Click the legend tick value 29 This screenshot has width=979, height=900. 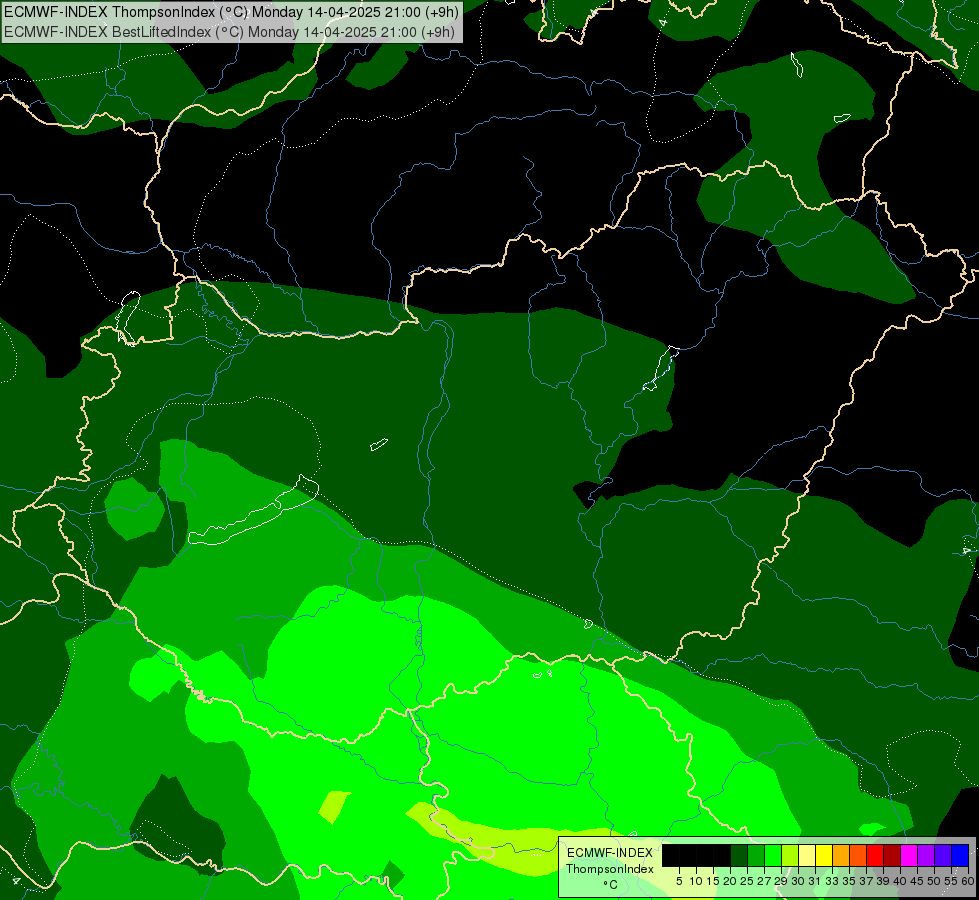(781, 881)
